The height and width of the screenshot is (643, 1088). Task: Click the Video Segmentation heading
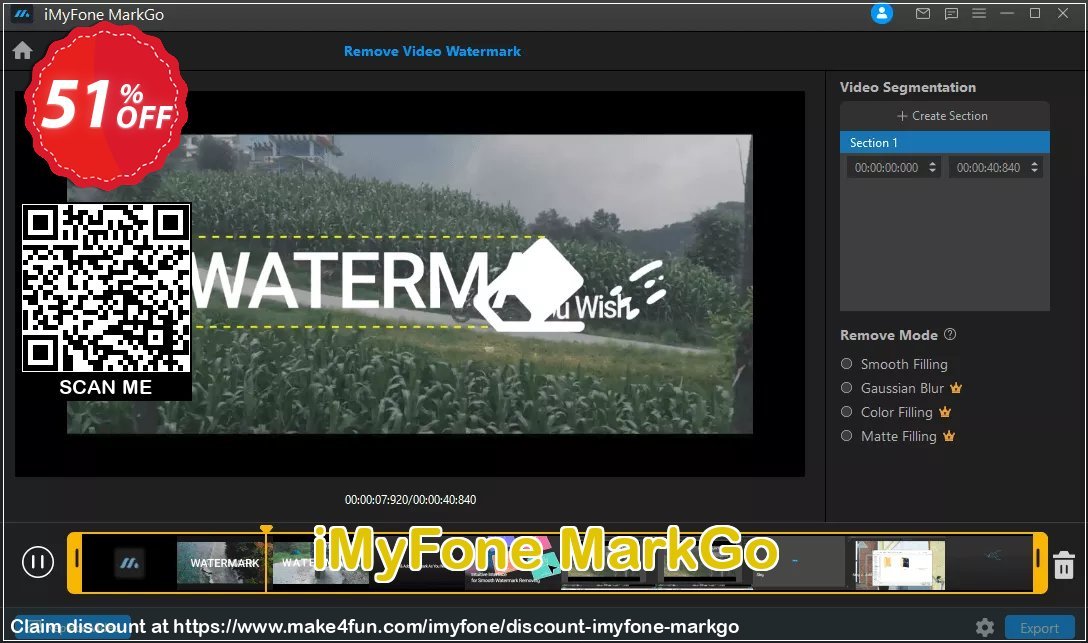908,87
